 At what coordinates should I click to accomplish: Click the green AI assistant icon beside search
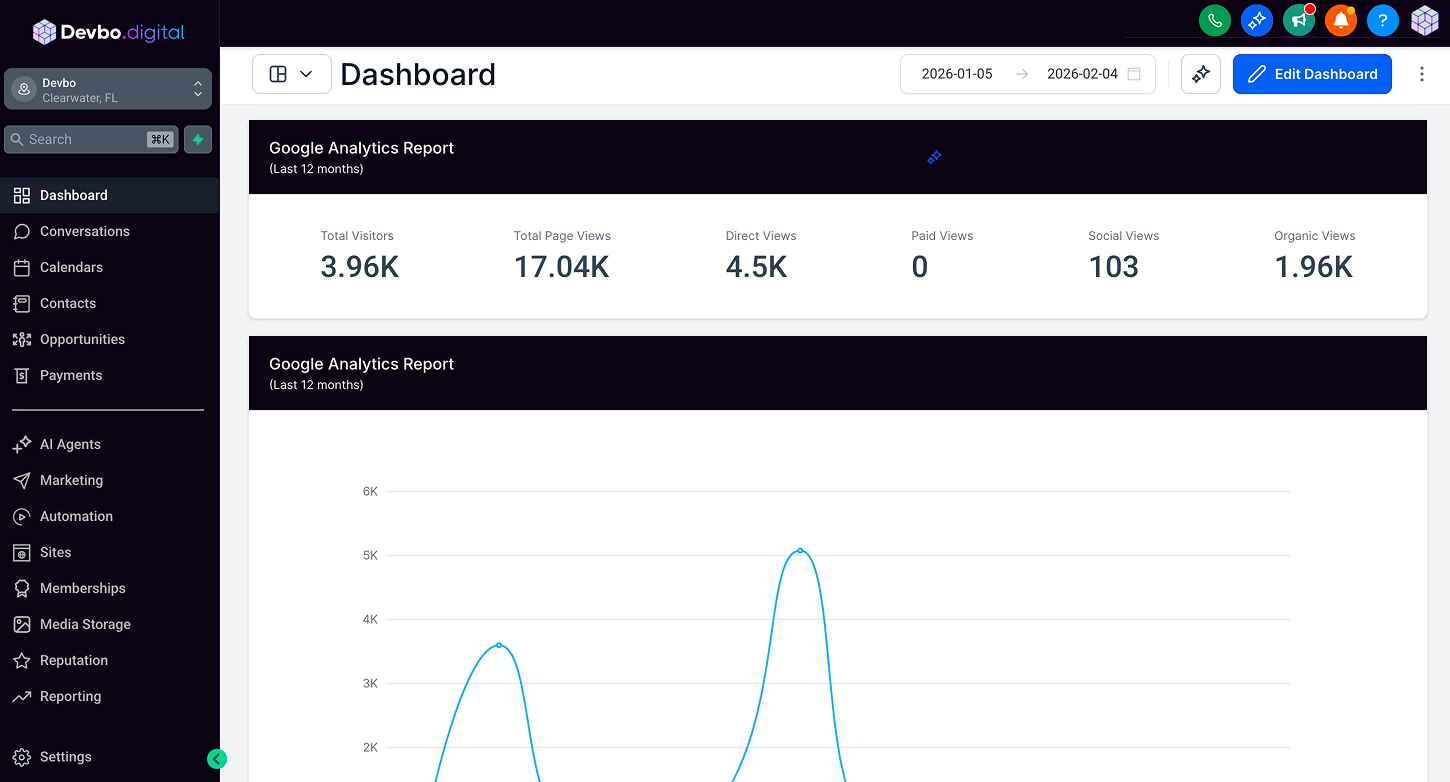(197, 139)
